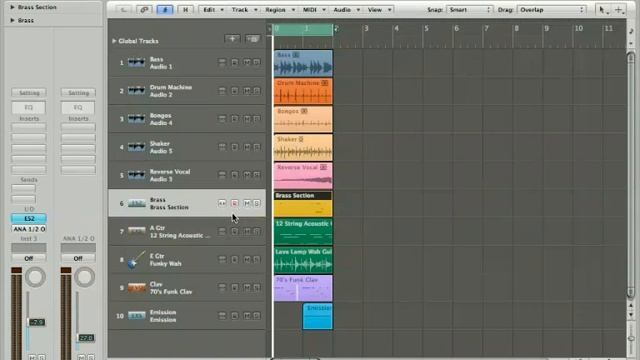Image resolution: width=640 pixels, height=360 pixels.
Task: Click the freeze button on Brass track
Action: click(222, 203)
